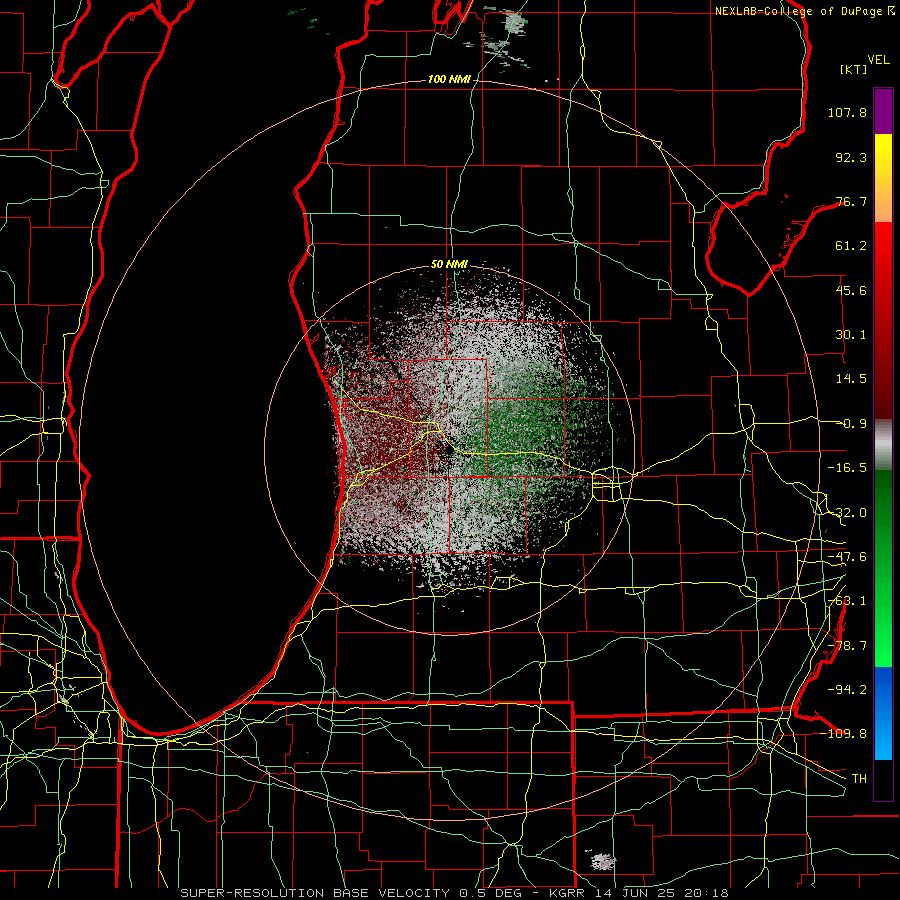Select the -0.9 velocity scale value
This screenshot has width=900, height=900.
[x=851, y=424]
